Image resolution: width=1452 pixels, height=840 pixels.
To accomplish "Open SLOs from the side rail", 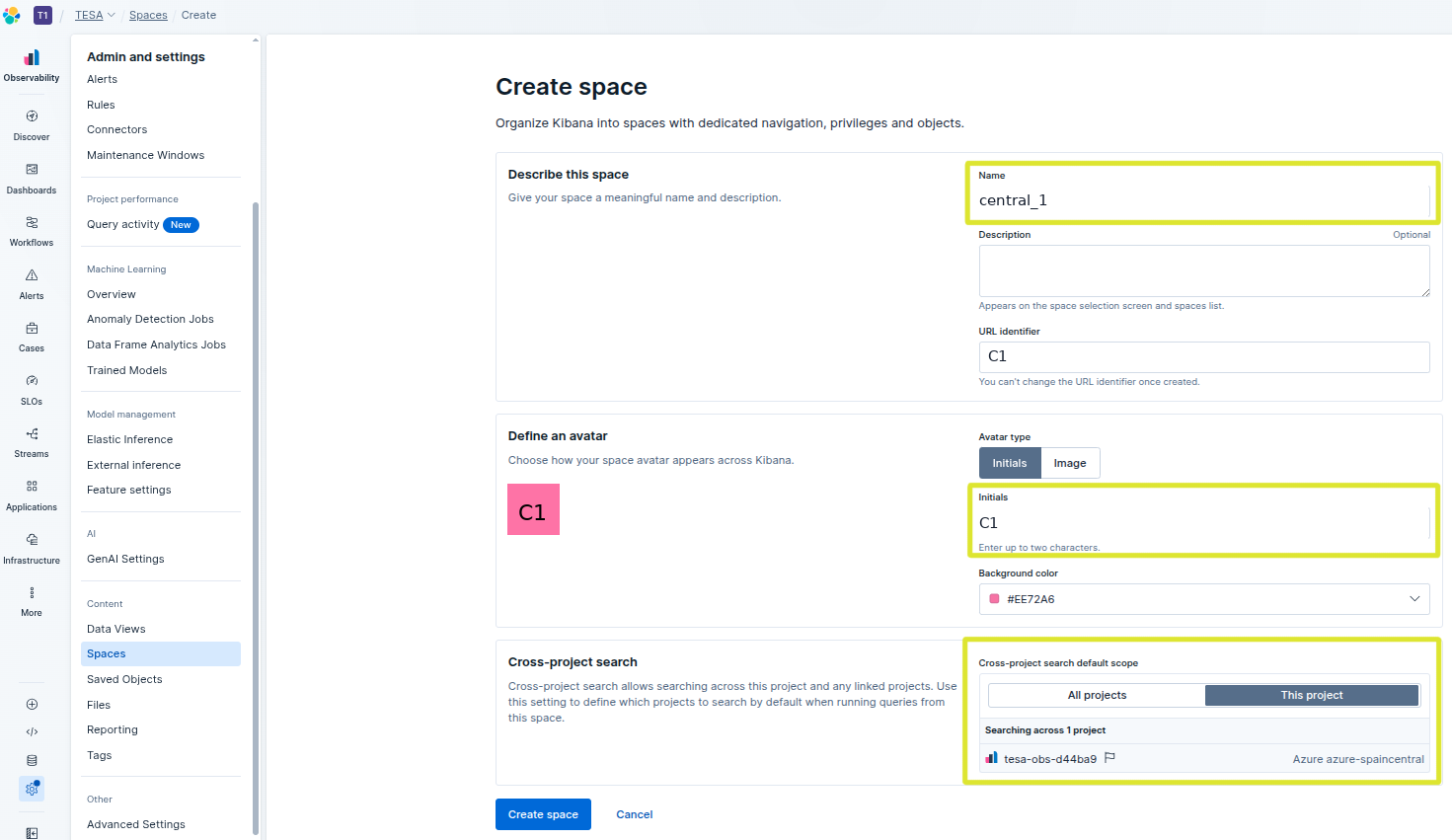I will [x=32, y=390].
